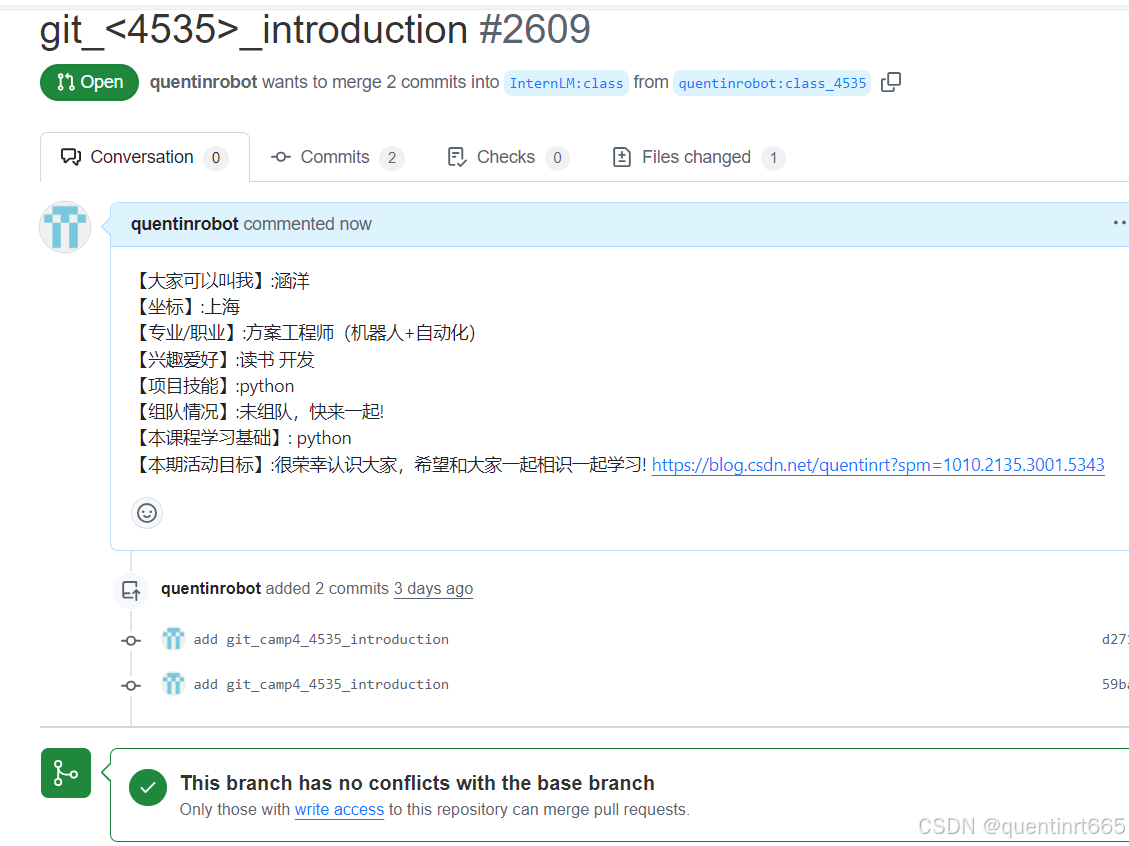
Task: Open second 'add git_camp4_4535_introduction' commit
Action: click(321, 684)
